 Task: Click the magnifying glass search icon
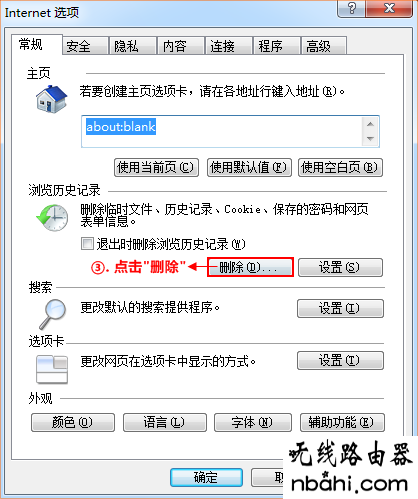[x=53, y=314]
